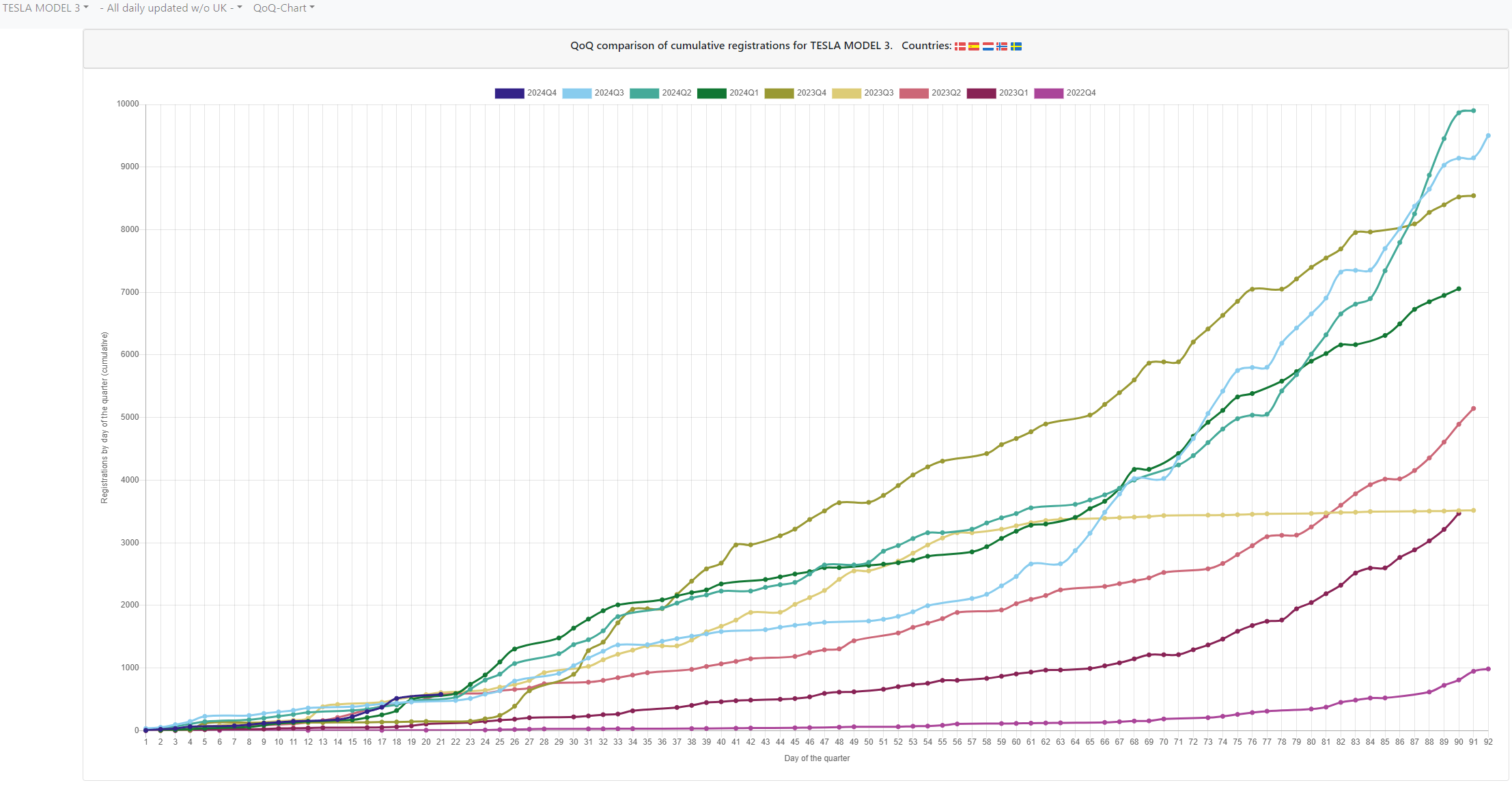This screenshot has width=1512, height=785.
Task: Click the 'Countries:' label
Action: (926, 46)
